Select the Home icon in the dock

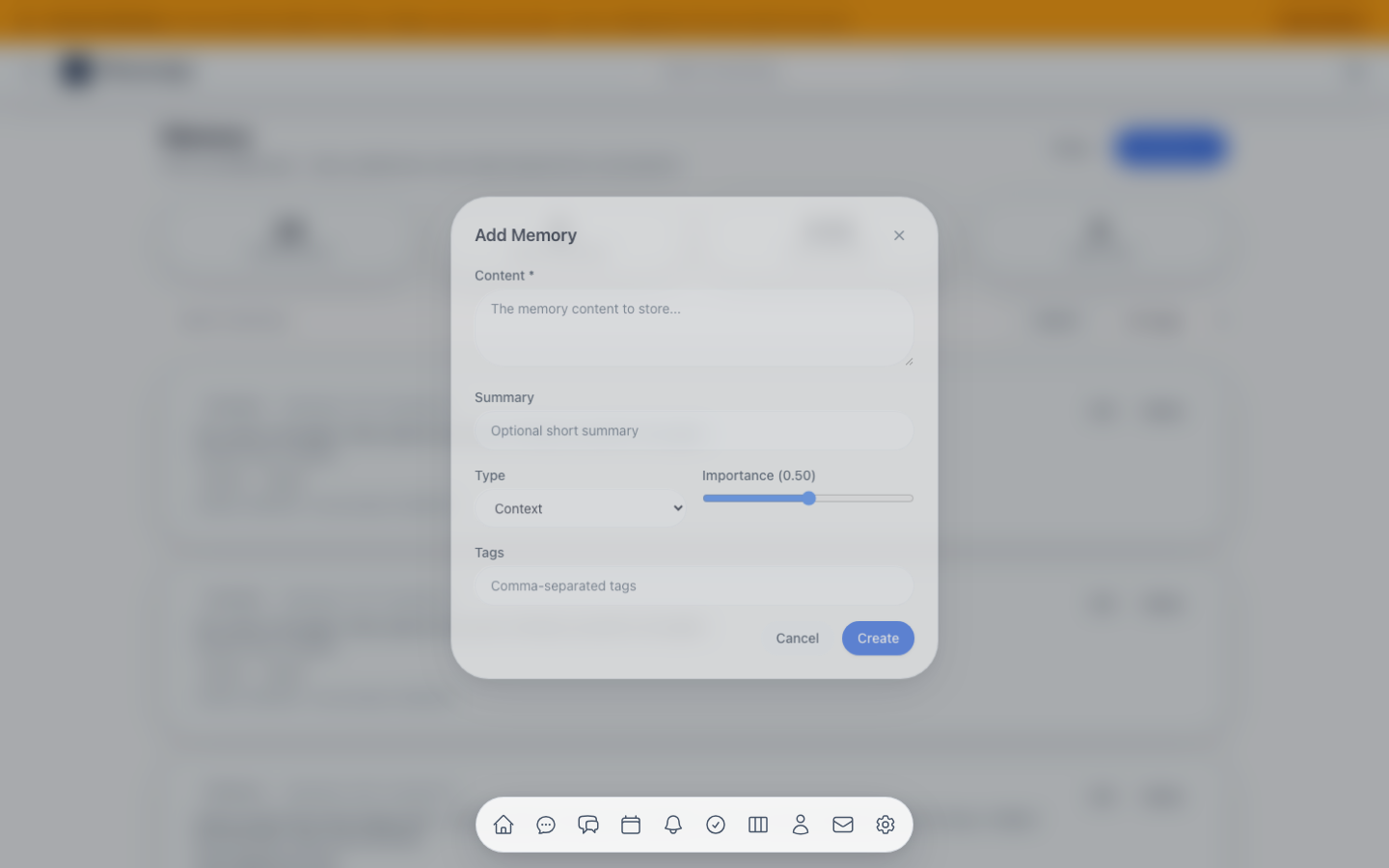pyautogui.click(x=504, y=825)
